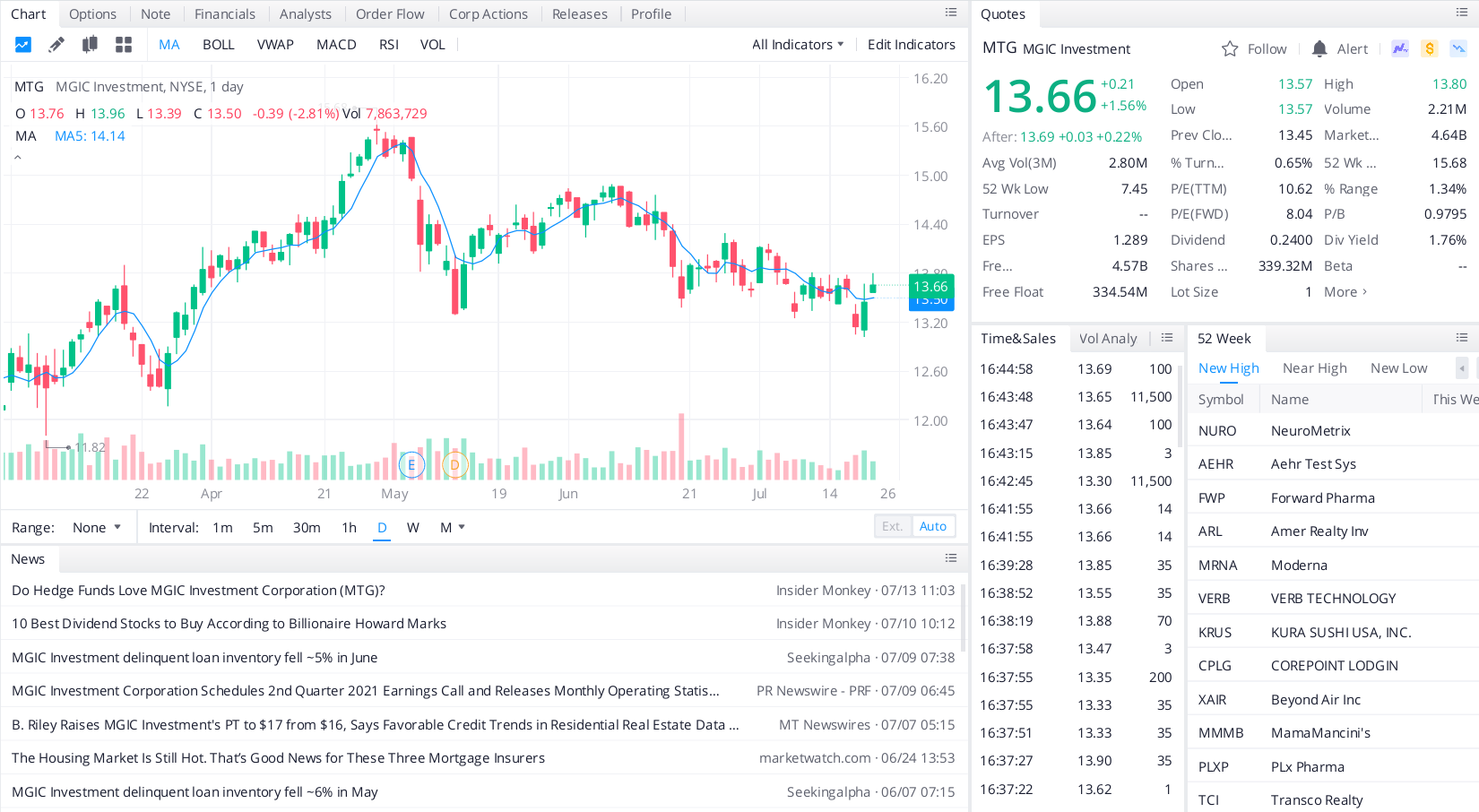Toggle Auto scale button
This screenshot has height=812, width=1479.
click(x=933, y=526)
